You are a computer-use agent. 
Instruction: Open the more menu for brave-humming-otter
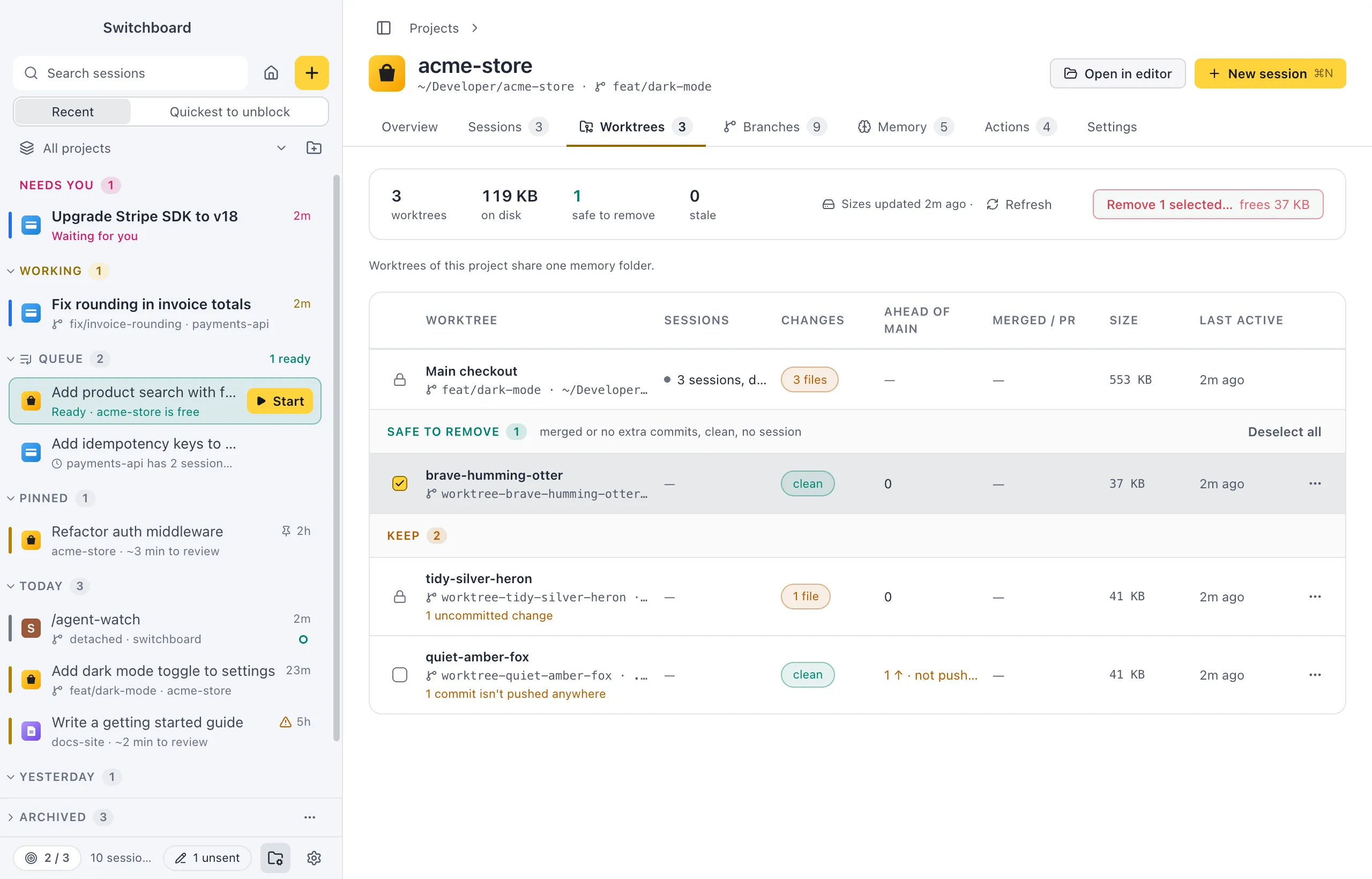click(x=1315, y=483)
